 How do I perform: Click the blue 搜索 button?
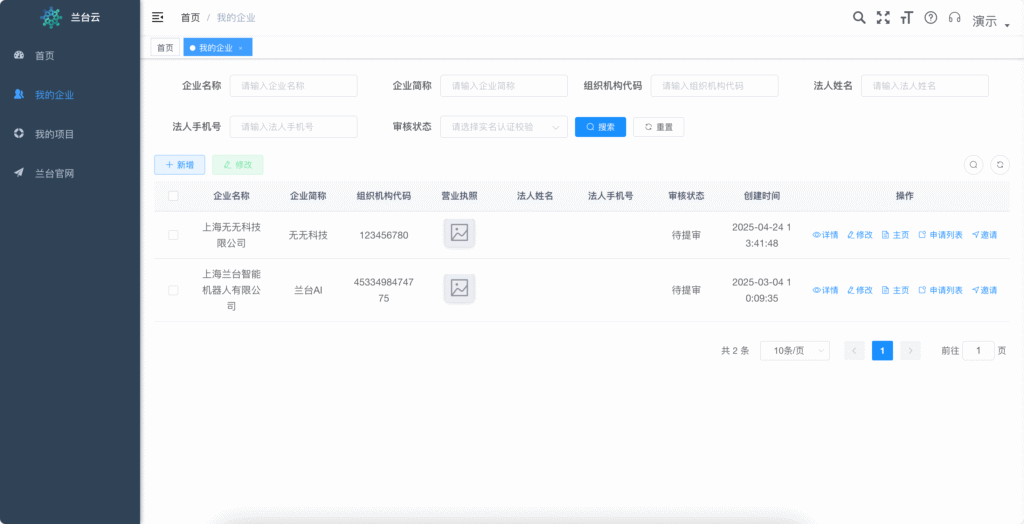point(600,127)
